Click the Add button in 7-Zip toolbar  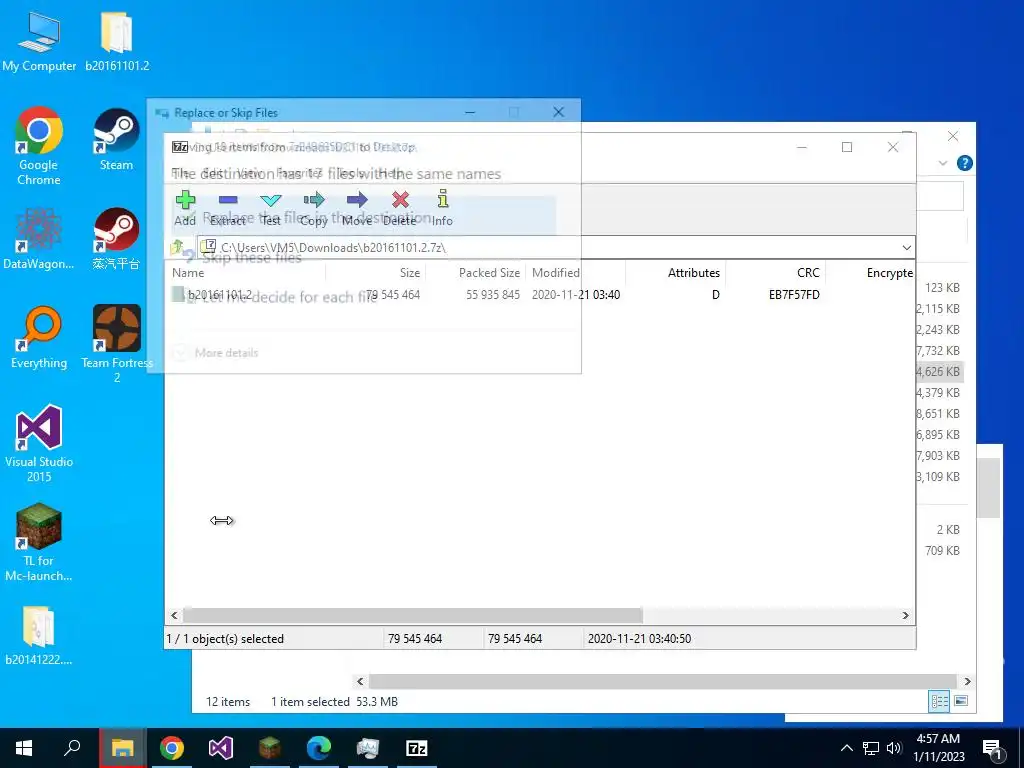185,208
